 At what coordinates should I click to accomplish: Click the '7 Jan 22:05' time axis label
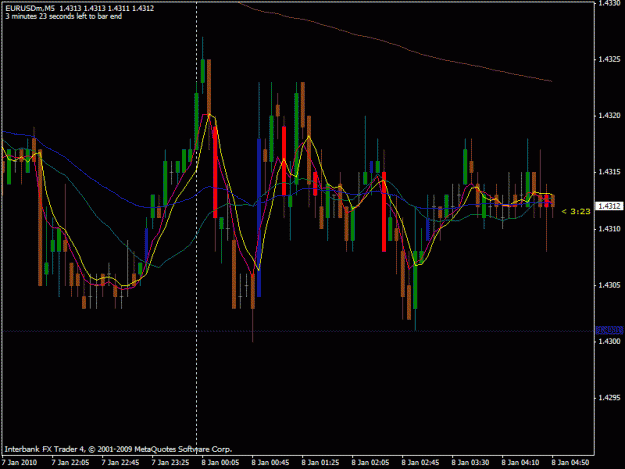(x=71, y=463)
